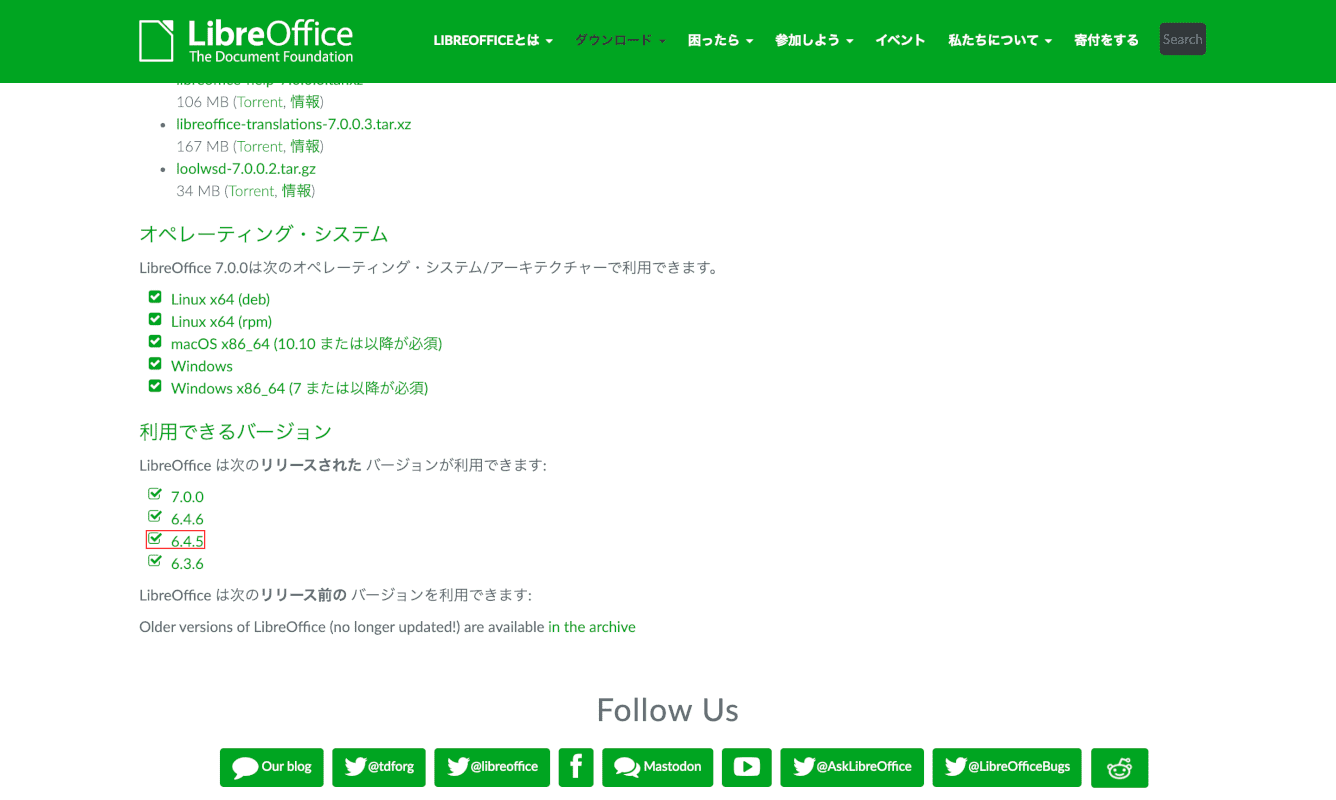Expand the 参加しよう menu
Image resolution: width=1336 pixels, height=800 pixels.
click(x=814, y=41)
